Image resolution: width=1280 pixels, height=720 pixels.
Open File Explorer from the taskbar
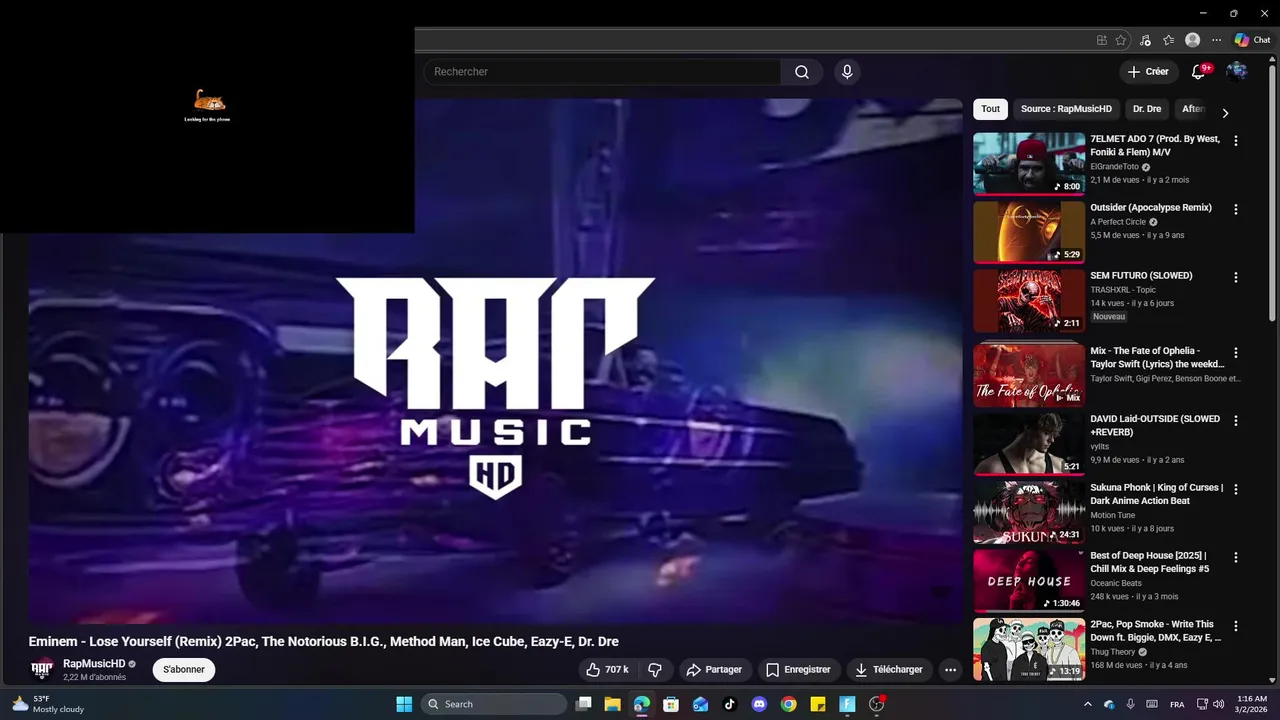click(x=612, y=704)
